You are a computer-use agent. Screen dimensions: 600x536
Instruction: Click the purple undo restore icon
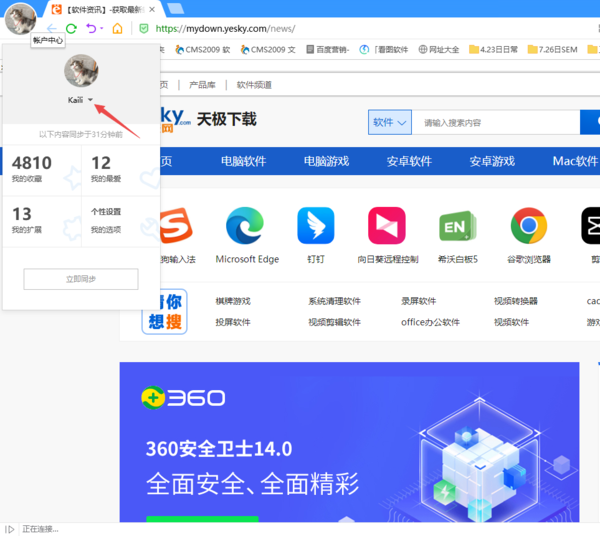(x=91, y=29)
